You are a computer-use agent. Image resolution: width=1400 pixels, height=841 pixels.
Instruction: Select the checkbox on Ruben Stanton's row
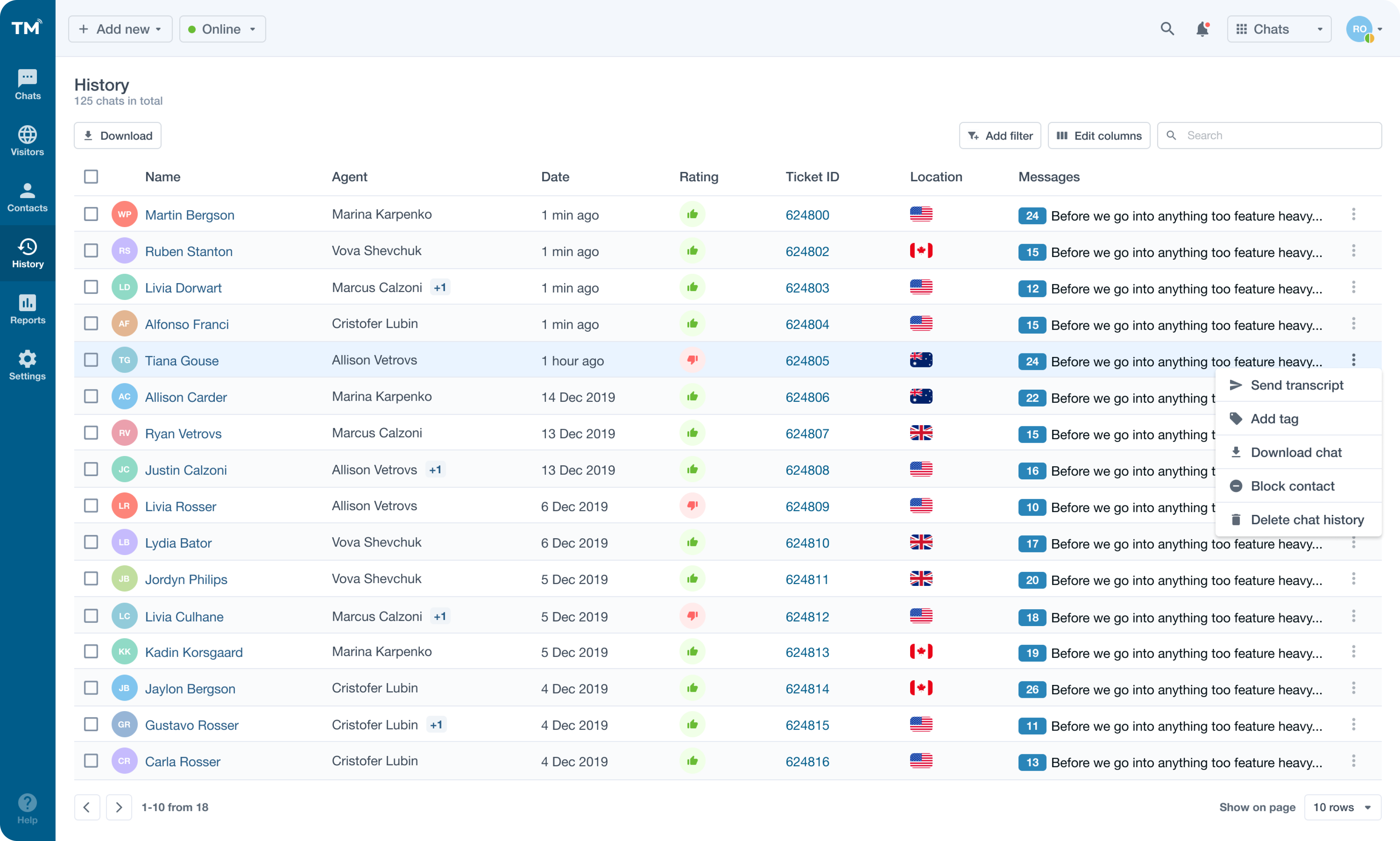point(91,250)
